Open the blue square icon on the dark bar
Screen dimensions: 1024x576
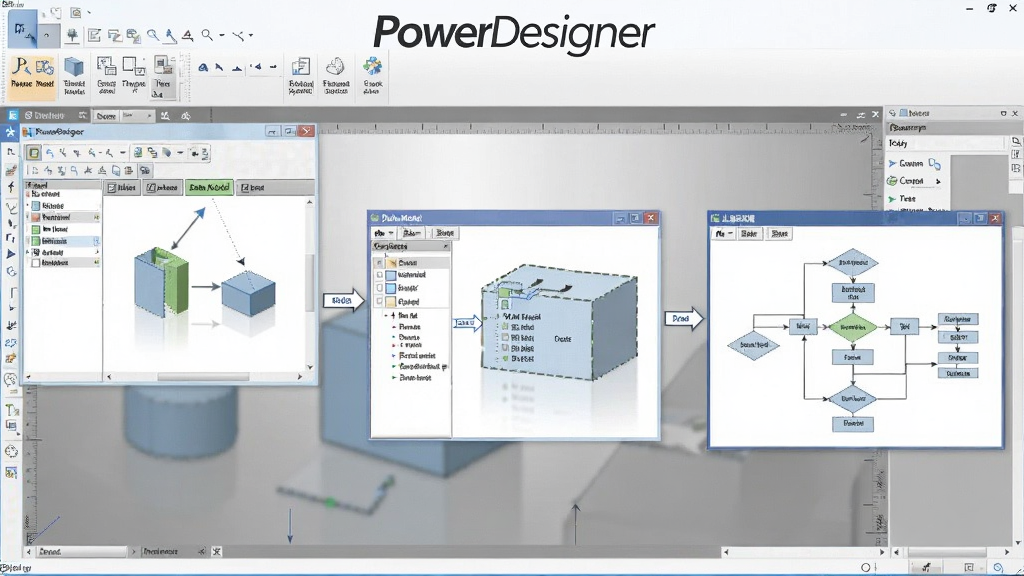pyautogui.click(x=12, y=115)
